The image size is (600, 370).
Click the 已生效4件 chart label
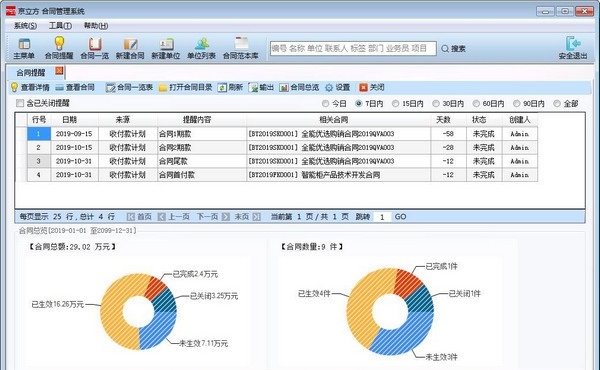pos(314,293)
